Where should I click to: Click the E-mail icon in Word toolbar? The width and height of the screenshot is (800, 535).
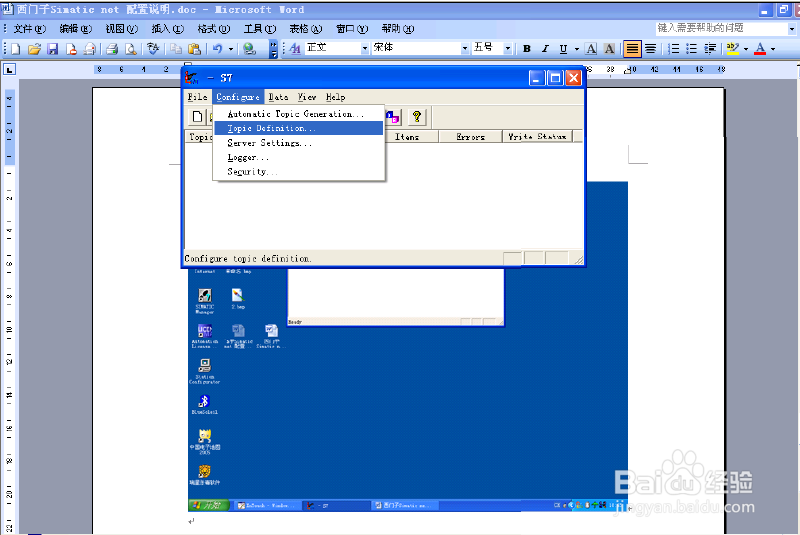coord(90,49)
